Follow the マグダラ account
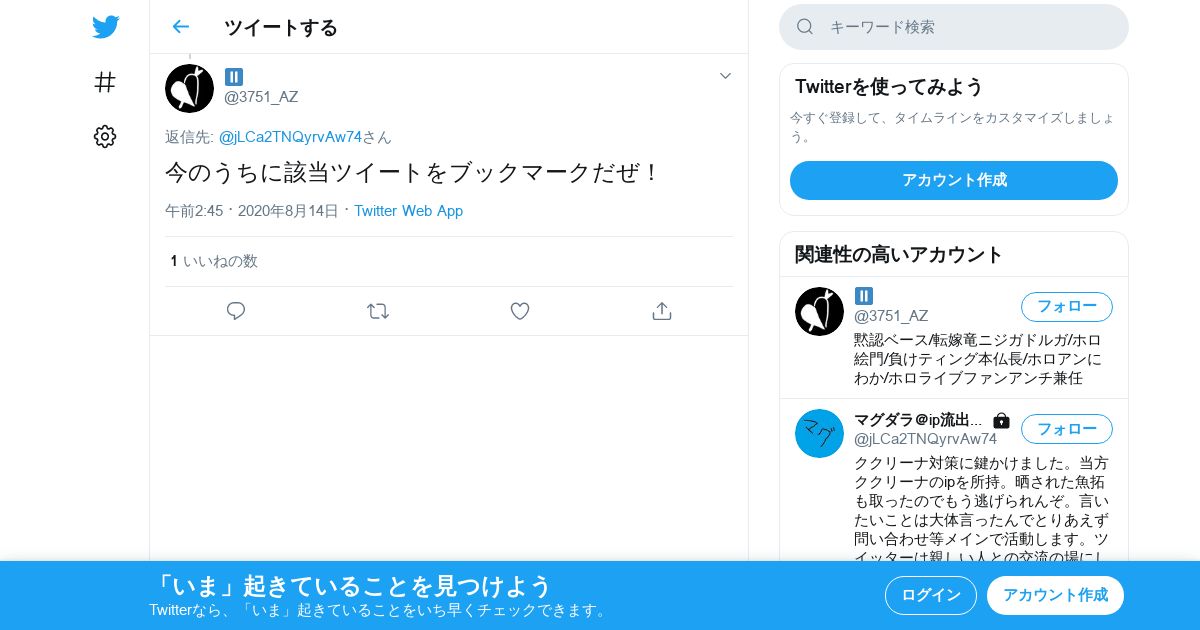The width and height of the screenshot is (1200, 630). tap(1067, 429)
